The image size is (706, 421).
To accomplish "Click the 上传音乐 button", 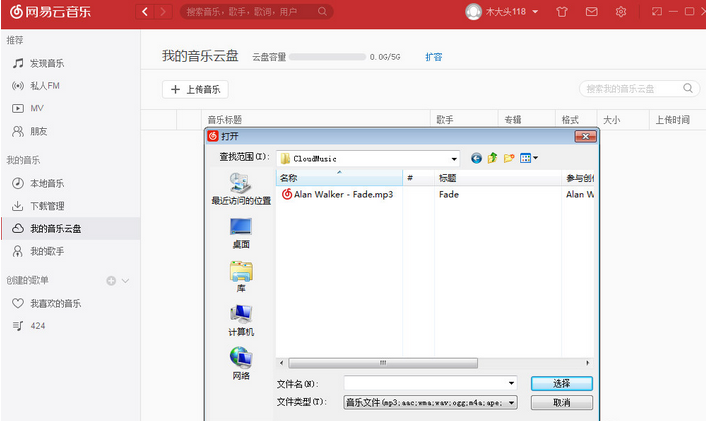I will pyautogui.click(x=195, y=89).
